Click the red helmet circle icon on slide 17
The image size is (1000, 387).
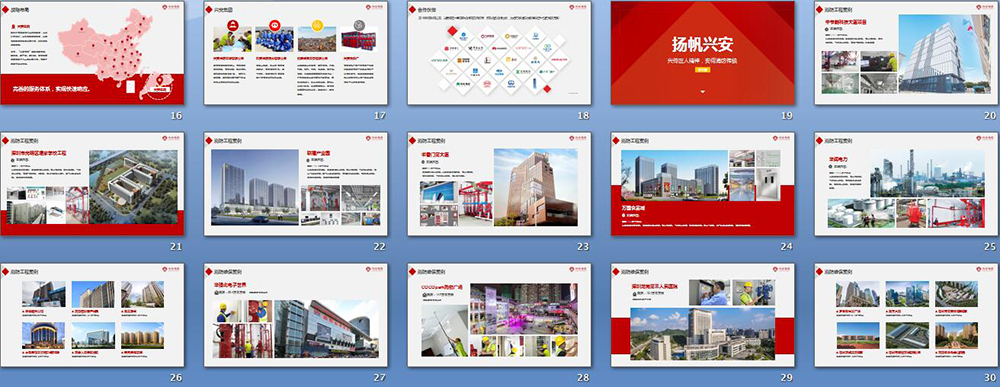(x=232, y=26)
